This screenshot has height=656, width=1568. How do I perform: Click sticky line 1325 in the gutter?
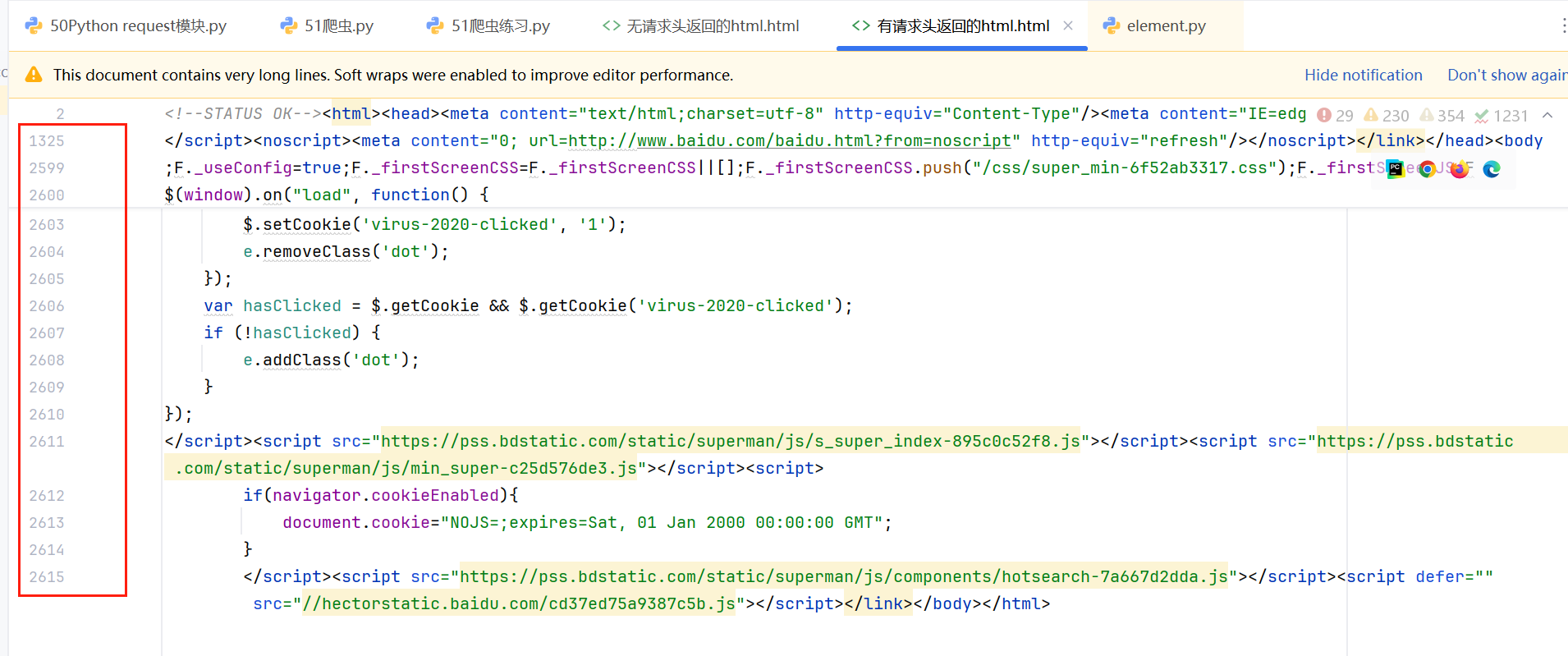(x=47, y=141)
